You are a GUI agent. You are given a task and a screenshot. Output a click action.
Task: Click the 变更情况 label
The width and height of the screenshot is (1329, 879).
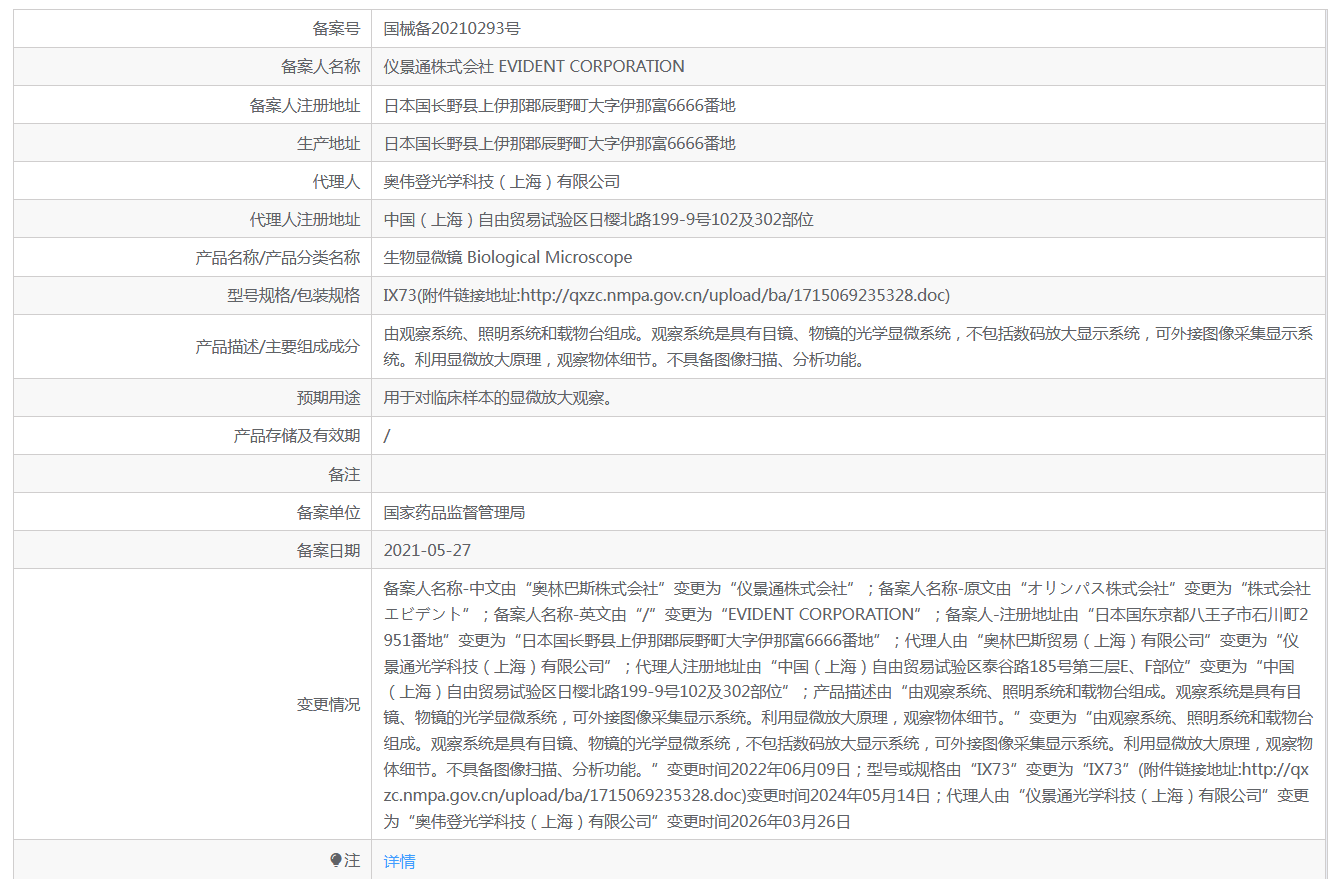tap(328, 704)
